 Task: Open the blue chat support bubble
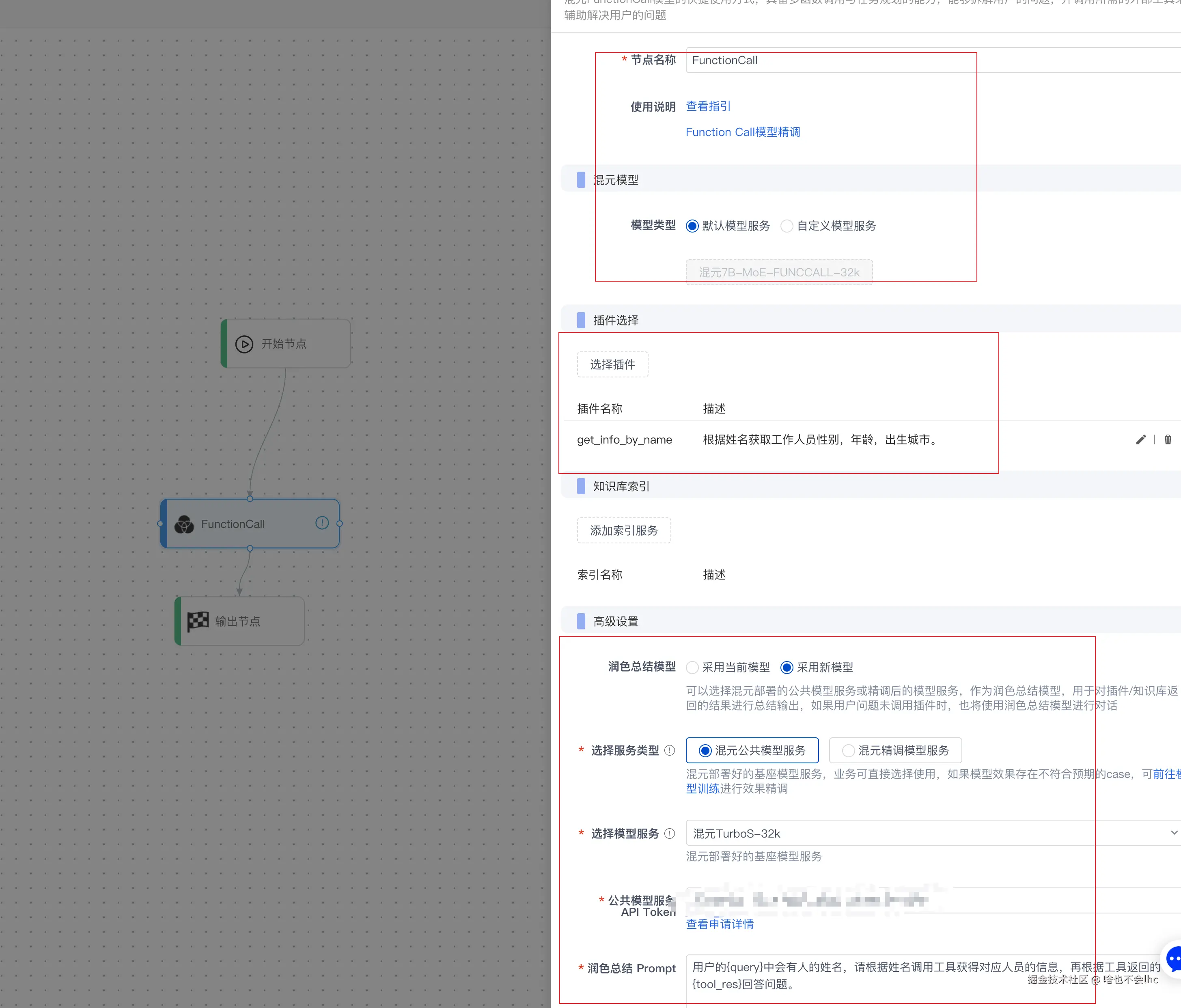tap(1174, 960)
